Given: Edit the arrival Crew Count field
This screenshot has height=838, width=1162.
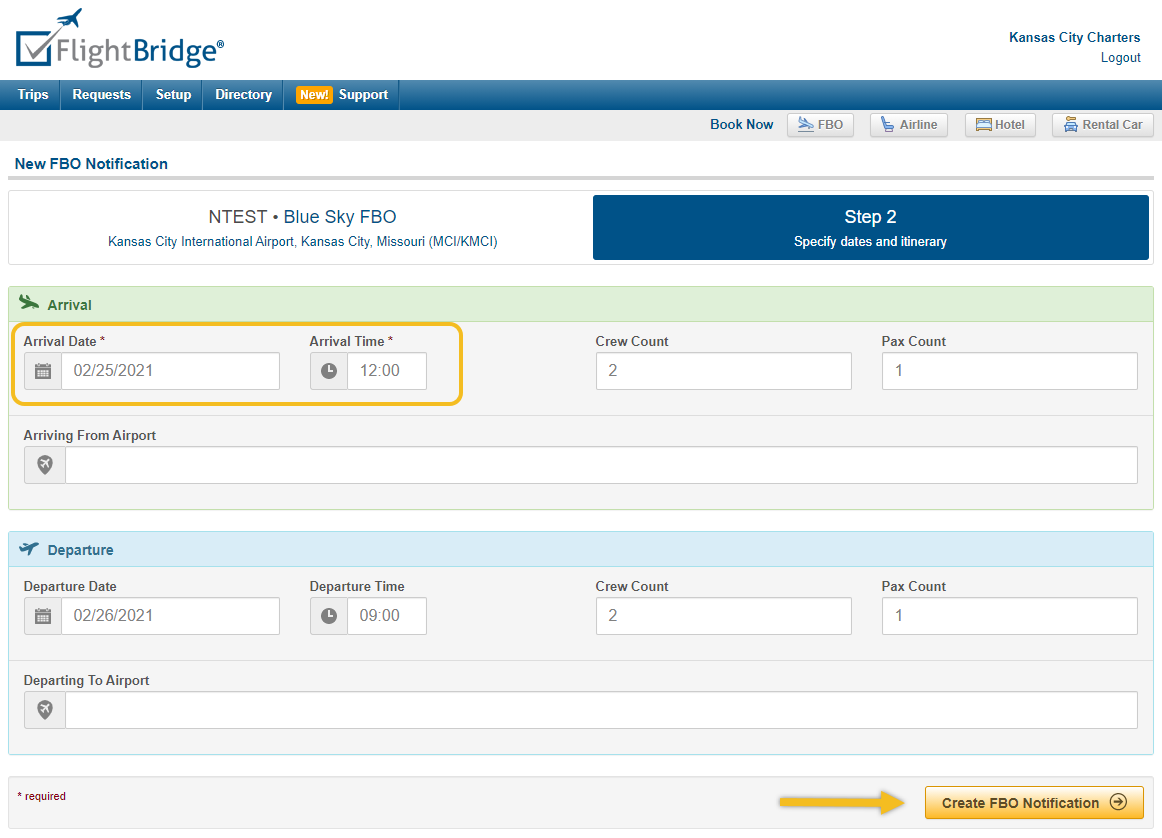Looking at the screenshot, I should tap(723, 371).
